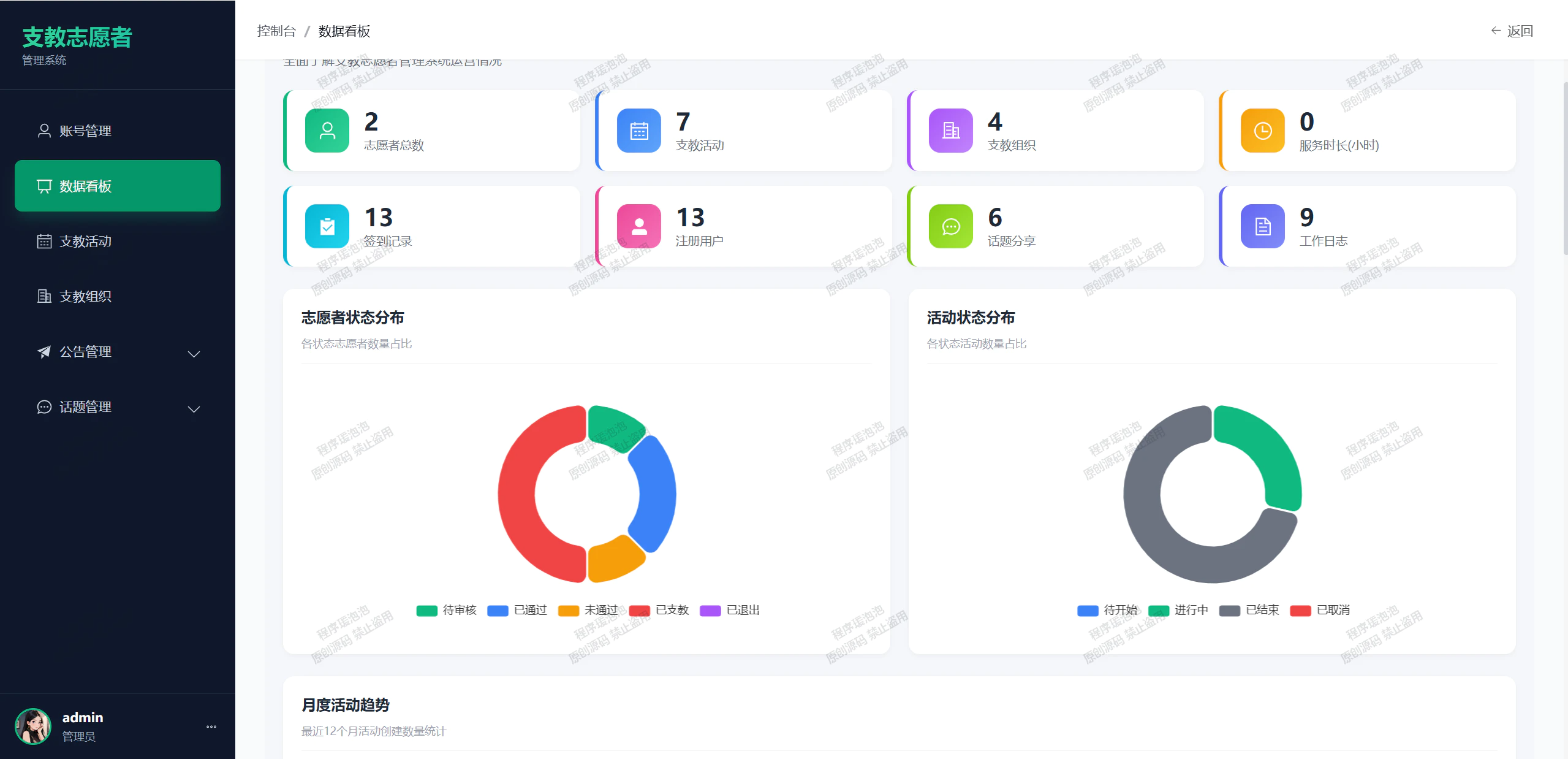The height and width of the screenshot is (759, 1568).
Task: Click the 返回 back button
Action: pos(1512,31)
